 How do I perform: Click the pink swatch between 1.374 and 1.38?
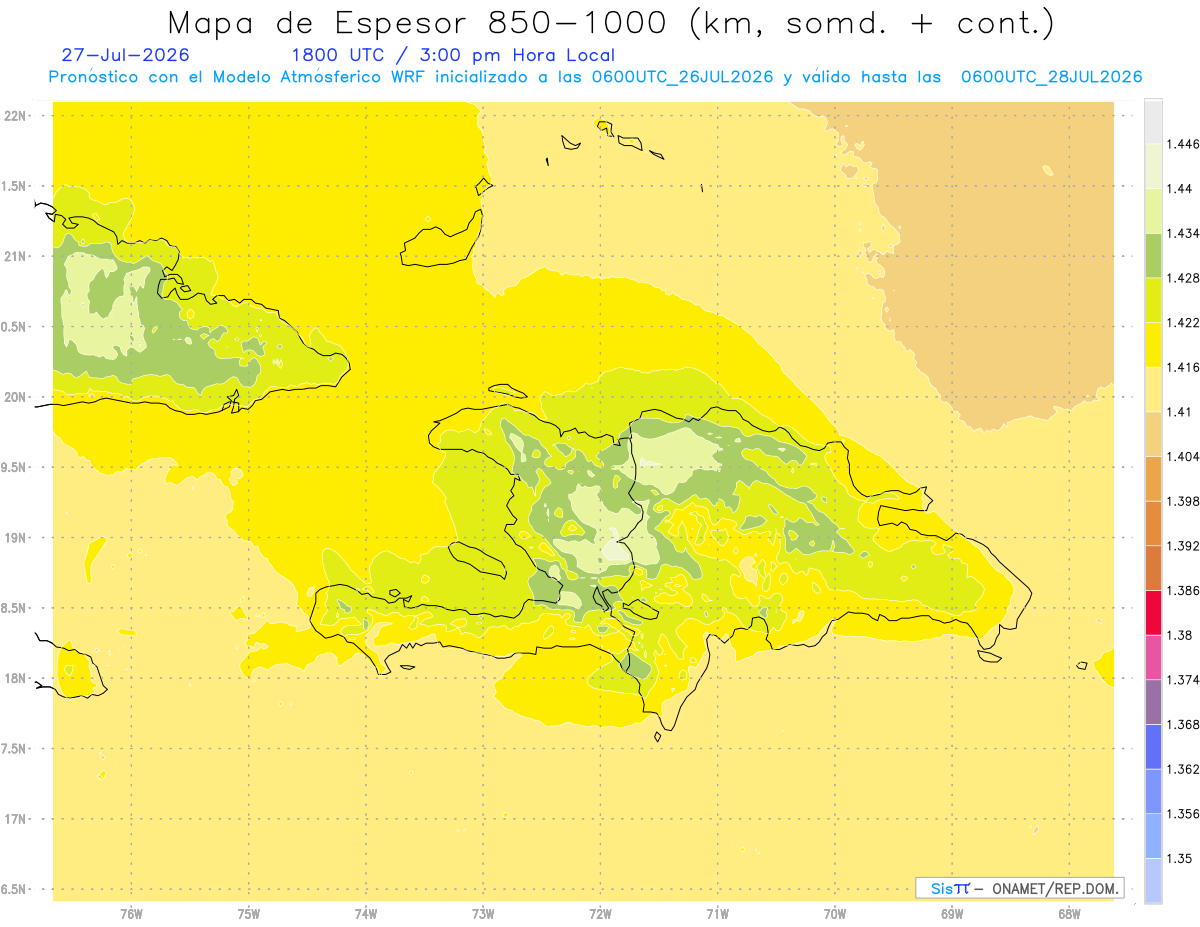pyautogui.click(x=1153, y=657)
